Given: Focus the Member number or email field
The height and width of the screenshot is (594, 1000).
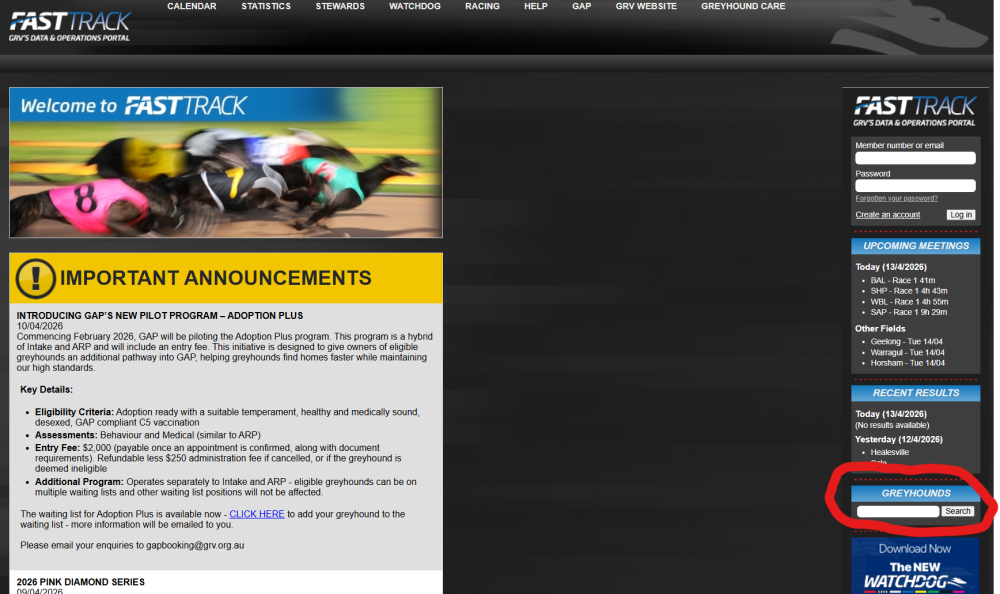Looking at the screenshot, I should point(915,158).
